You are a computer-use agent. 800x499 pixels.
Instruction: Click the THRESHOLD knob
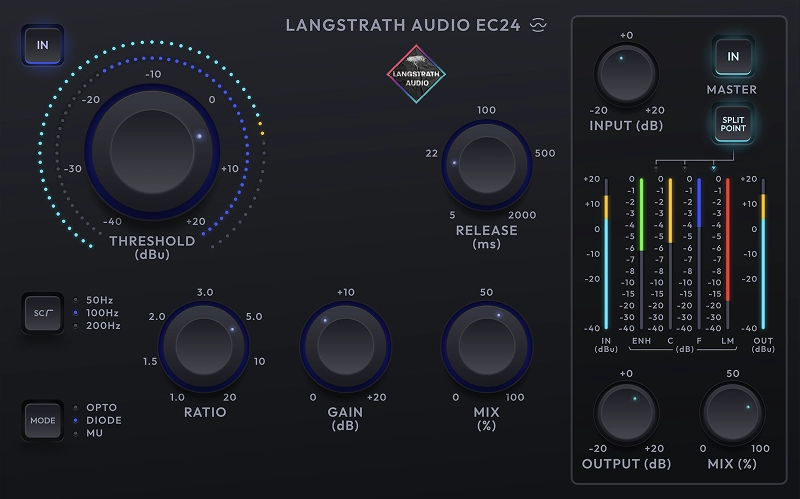(152, 152)
